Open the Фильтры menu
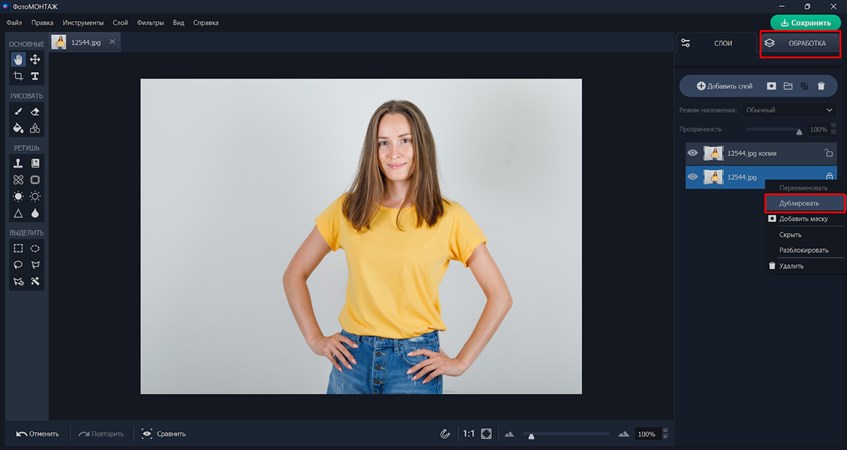Screen dimensions: 847x450 150,22
